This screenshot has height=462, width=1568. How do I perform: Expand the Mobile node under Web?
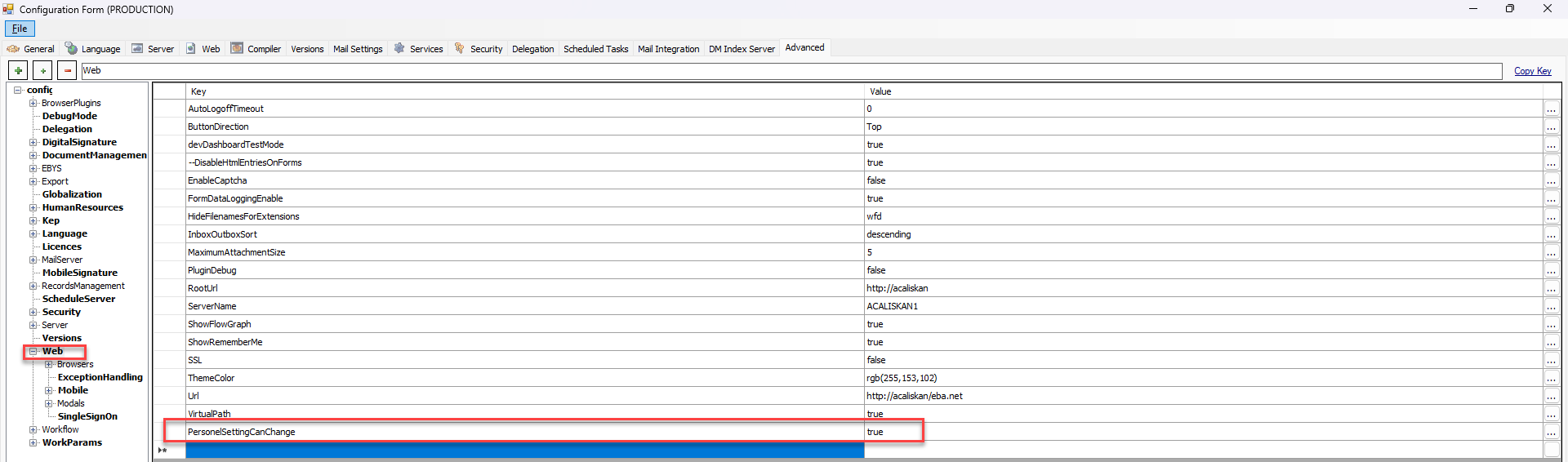pyautogui.click(x=49, y=390)
